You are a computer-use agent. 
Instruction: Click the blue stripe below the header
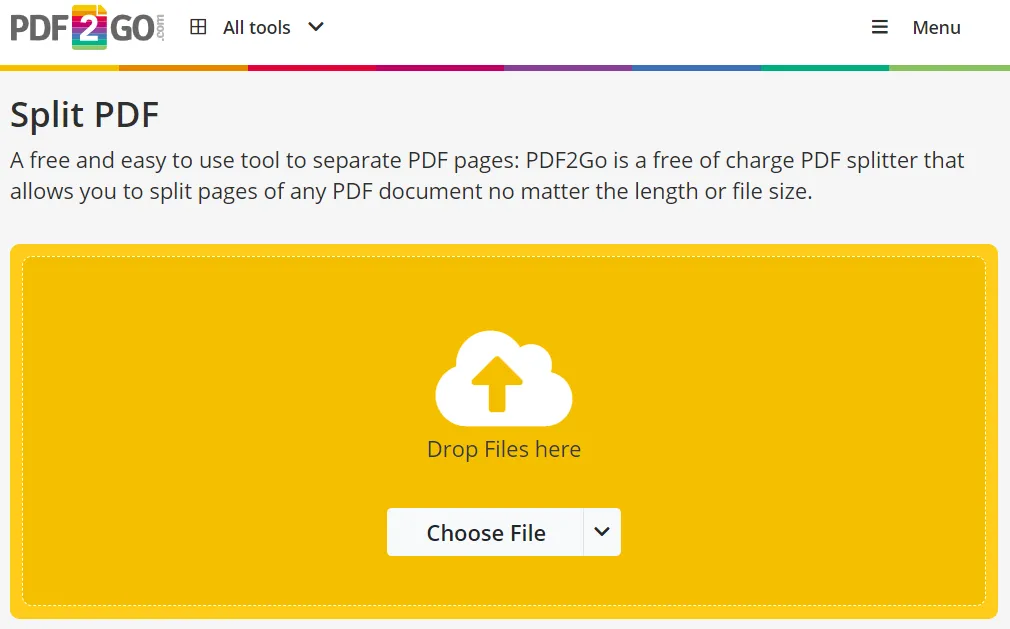pos(697,68)
